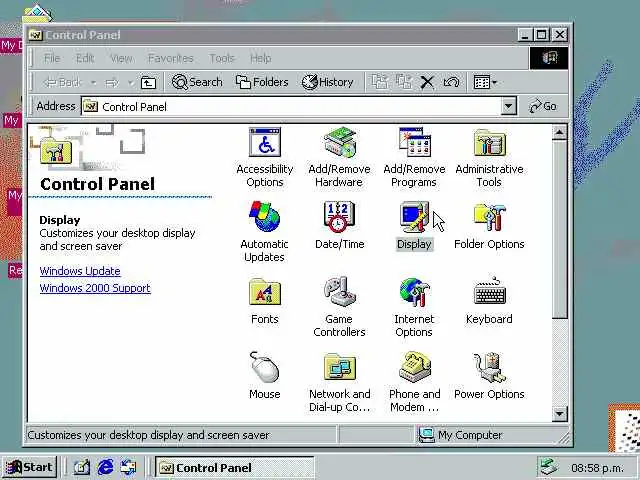The width and height of the screenshot is (640, 480).
Task: Open the Tools menu
Action: tap(222, 58)
